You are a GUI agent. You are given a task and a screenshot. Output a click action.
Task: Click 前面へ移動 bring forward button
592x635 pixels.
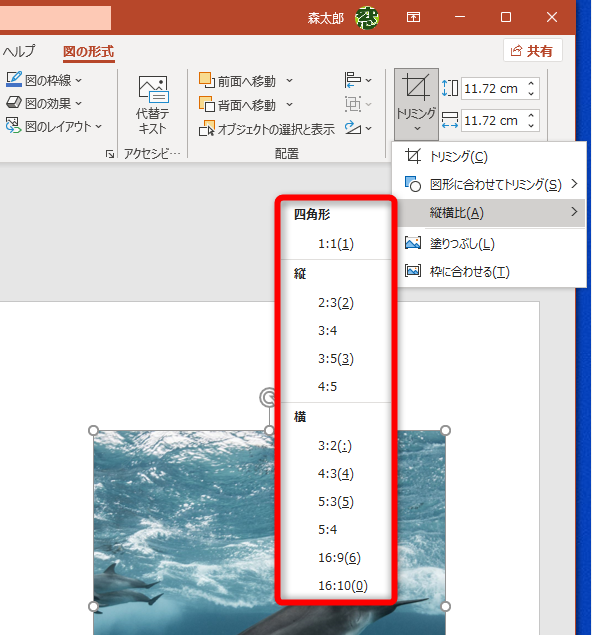(238, 81)
